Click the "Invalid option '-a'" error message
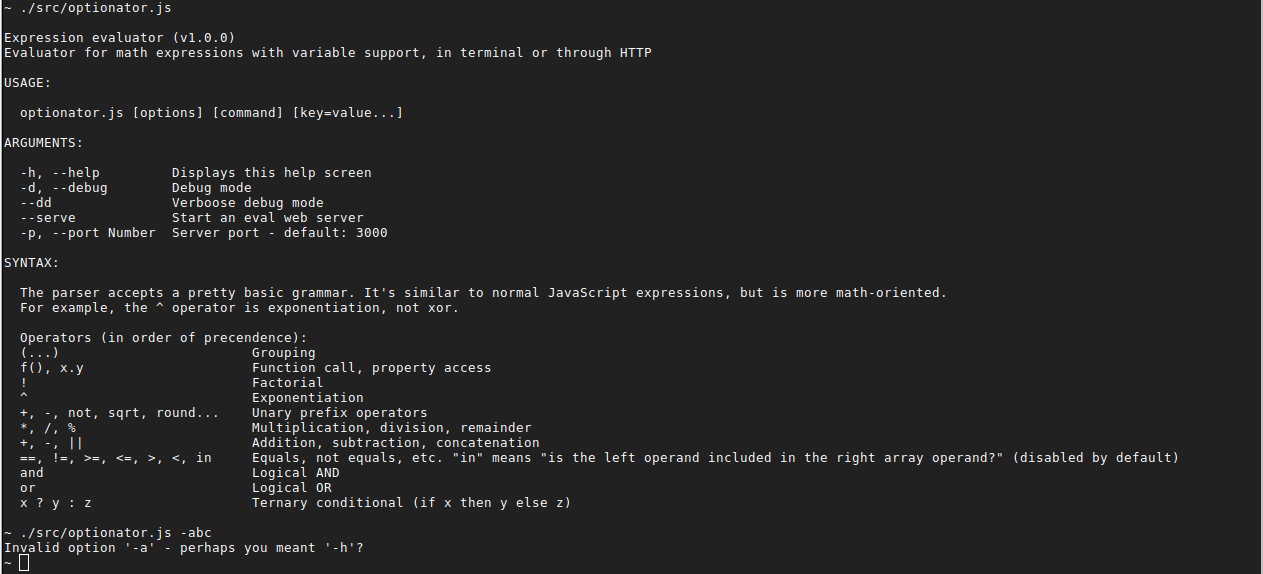The width and height of the screenshot is (1263, 574). coord(184,548)
